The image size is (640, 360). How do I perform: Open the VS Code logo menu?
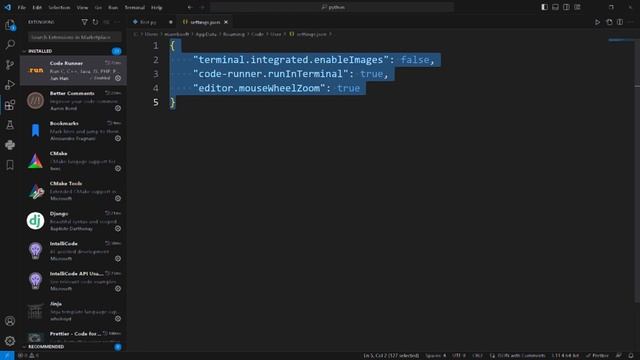[7, 7]
